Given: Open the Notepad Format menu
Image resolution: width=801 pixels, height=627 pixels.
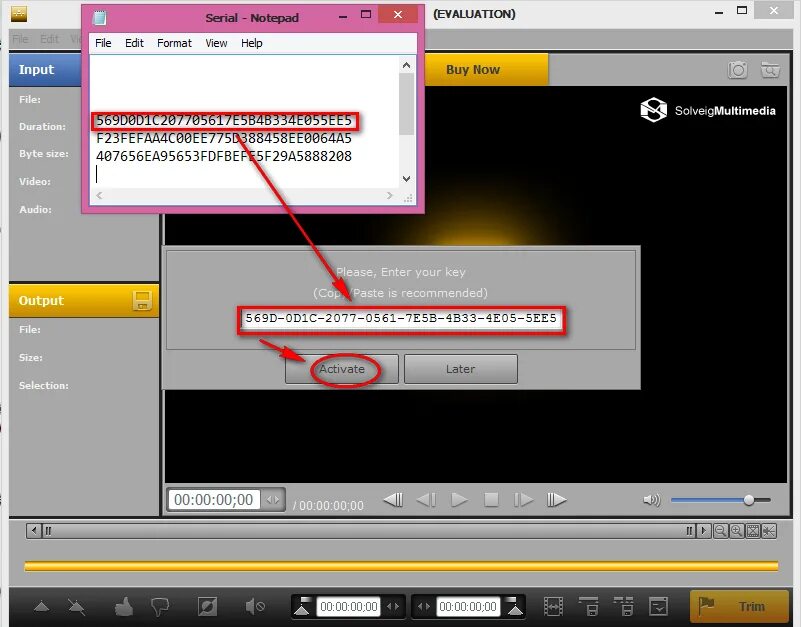Looking at the screenshot, I should [174, 43].
